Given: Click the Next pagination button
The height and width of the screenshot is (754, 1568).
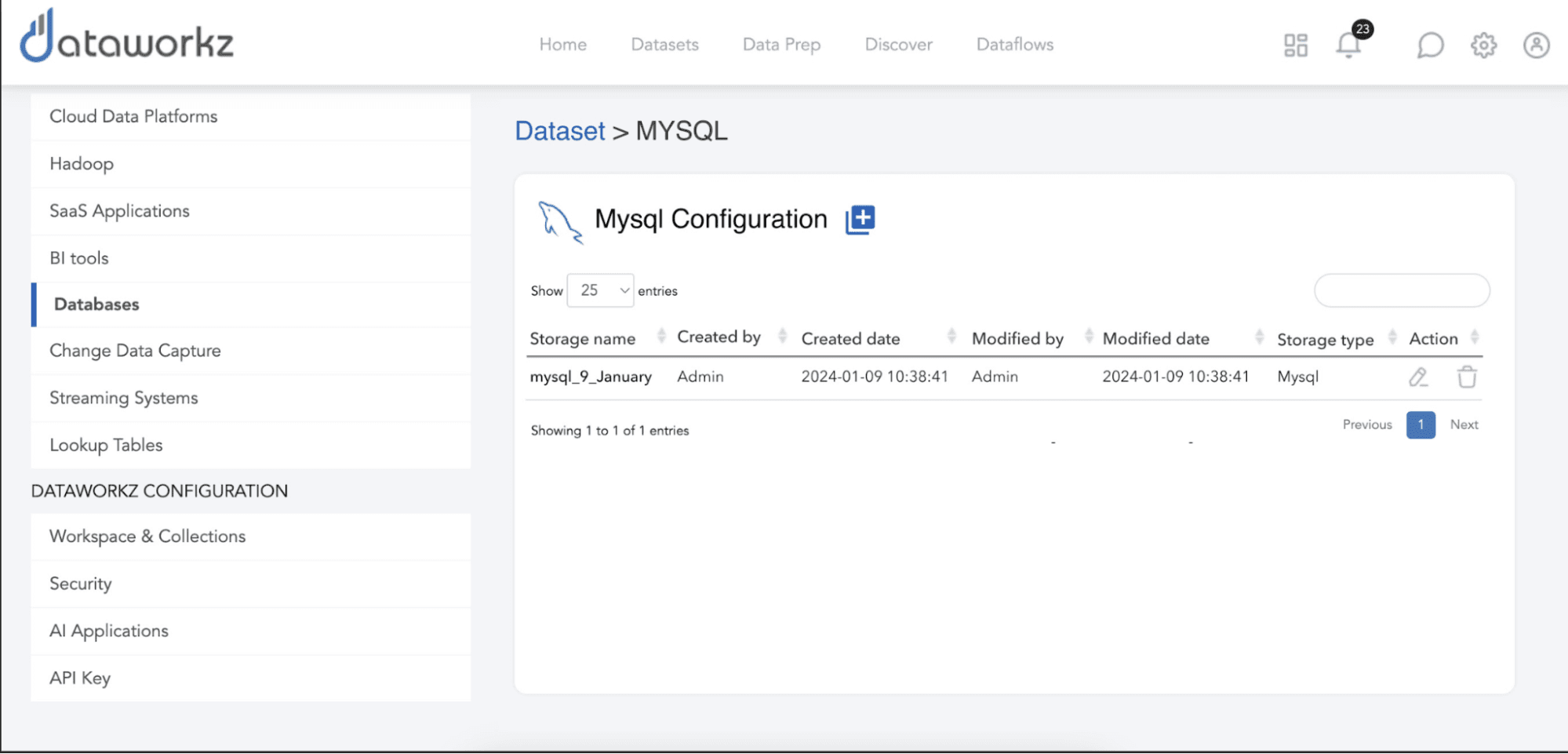Looking at the screenshot, I should [1464, 424].
